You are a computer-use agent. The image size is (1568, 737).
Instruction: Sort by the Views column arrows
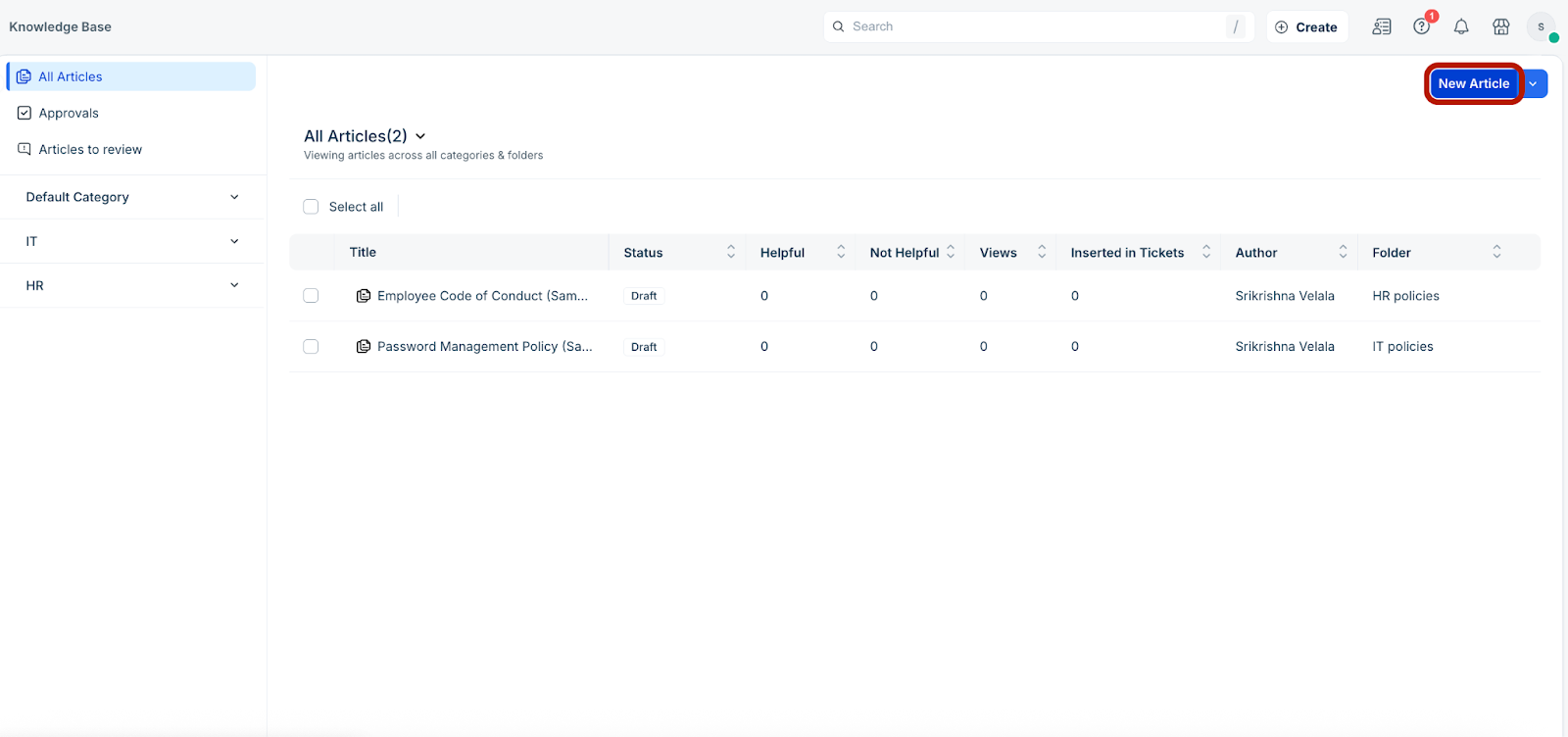point(1042,252)
